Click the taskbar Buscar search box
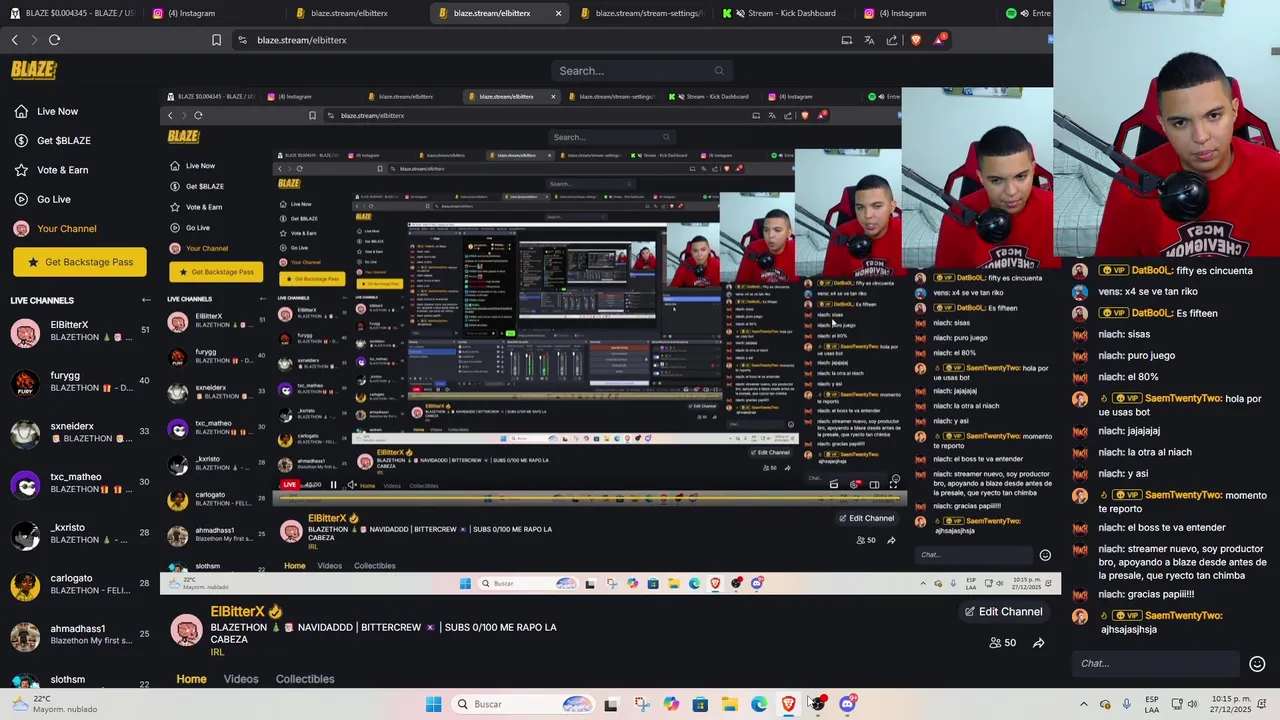1280x720 pixels. pos(524,704)
